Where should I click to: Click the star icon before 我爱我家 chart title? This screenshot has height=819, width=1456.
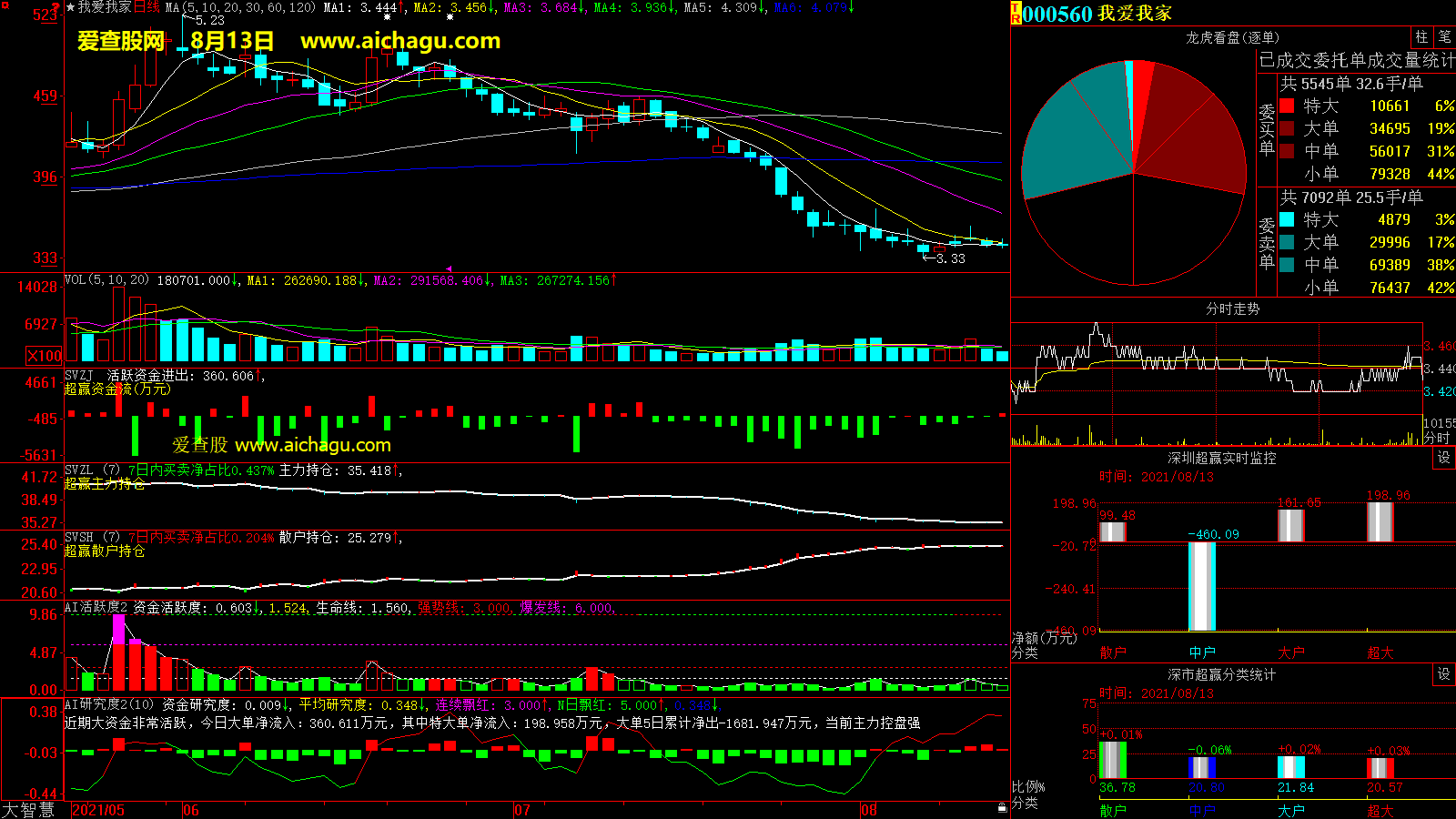coord(70,7)
